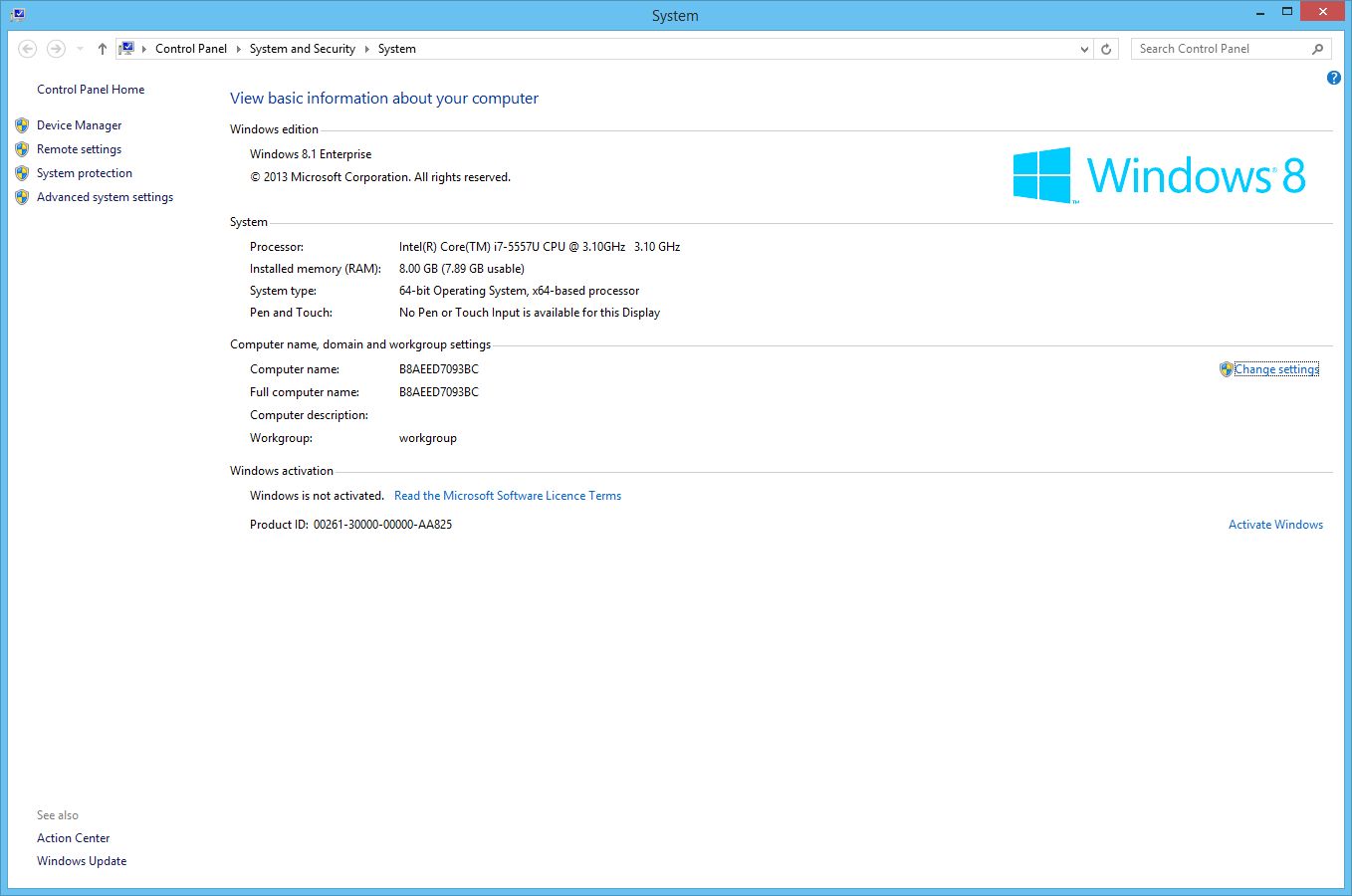The height and width of the screenshot is (896, 1352).
Task: Click the Windows 8.1 Enterprise text
Action: [311, 154]
